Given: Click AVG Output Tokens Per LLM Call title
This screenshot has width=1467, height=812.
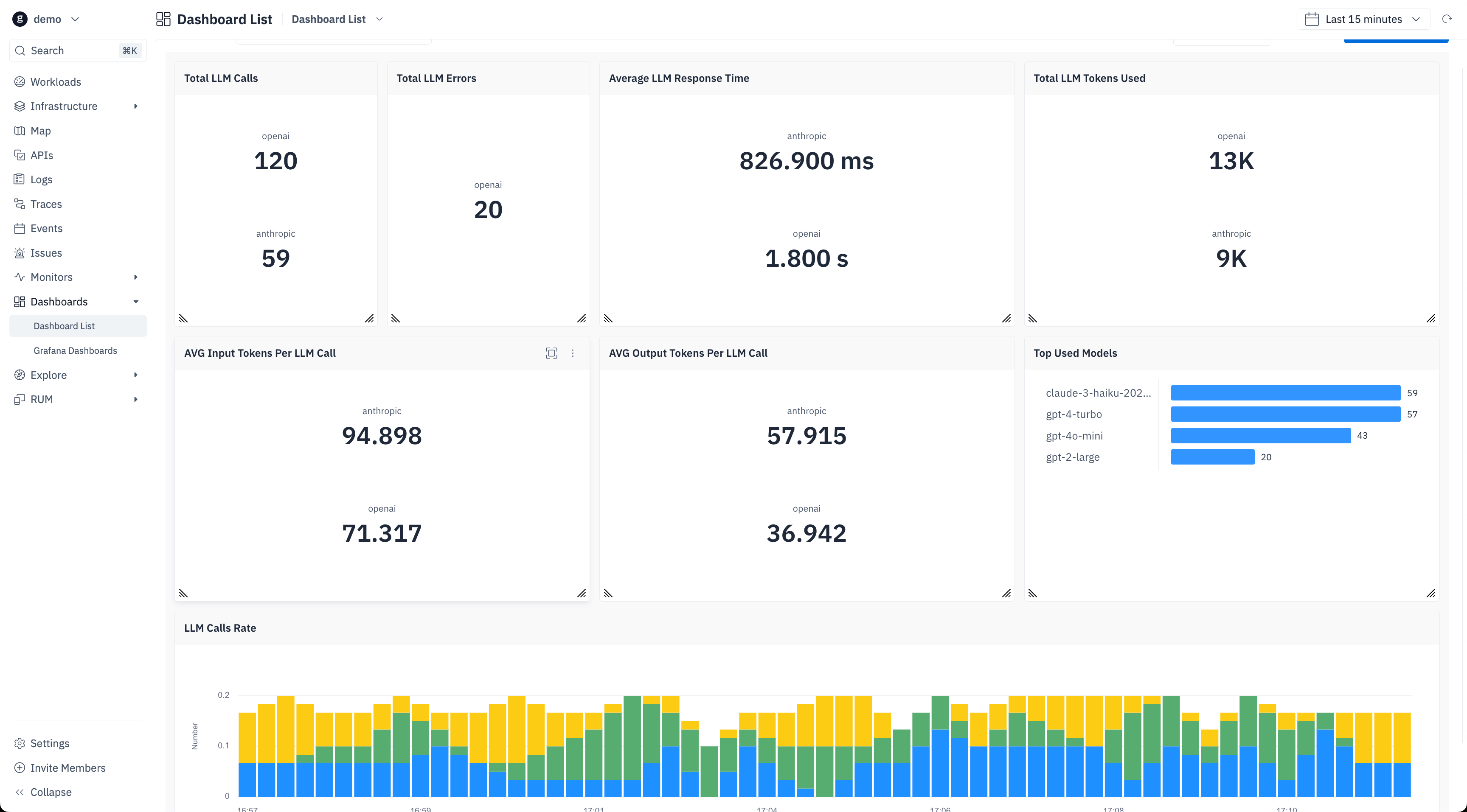Looking at the screenshot, I should [x=688, y=353].
